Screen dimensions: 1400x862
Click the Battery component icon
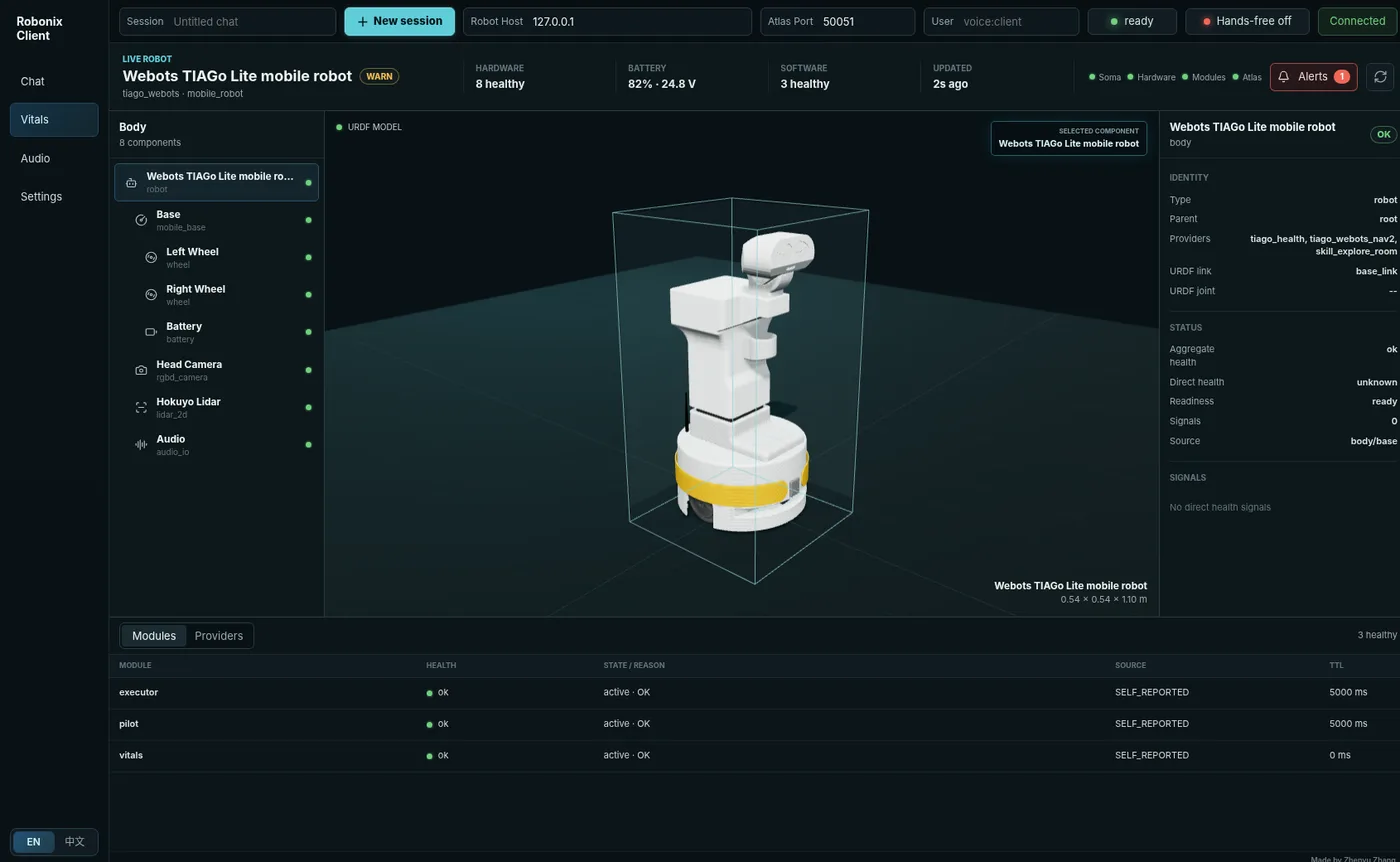pyautogui.click(x=151, y=332)
